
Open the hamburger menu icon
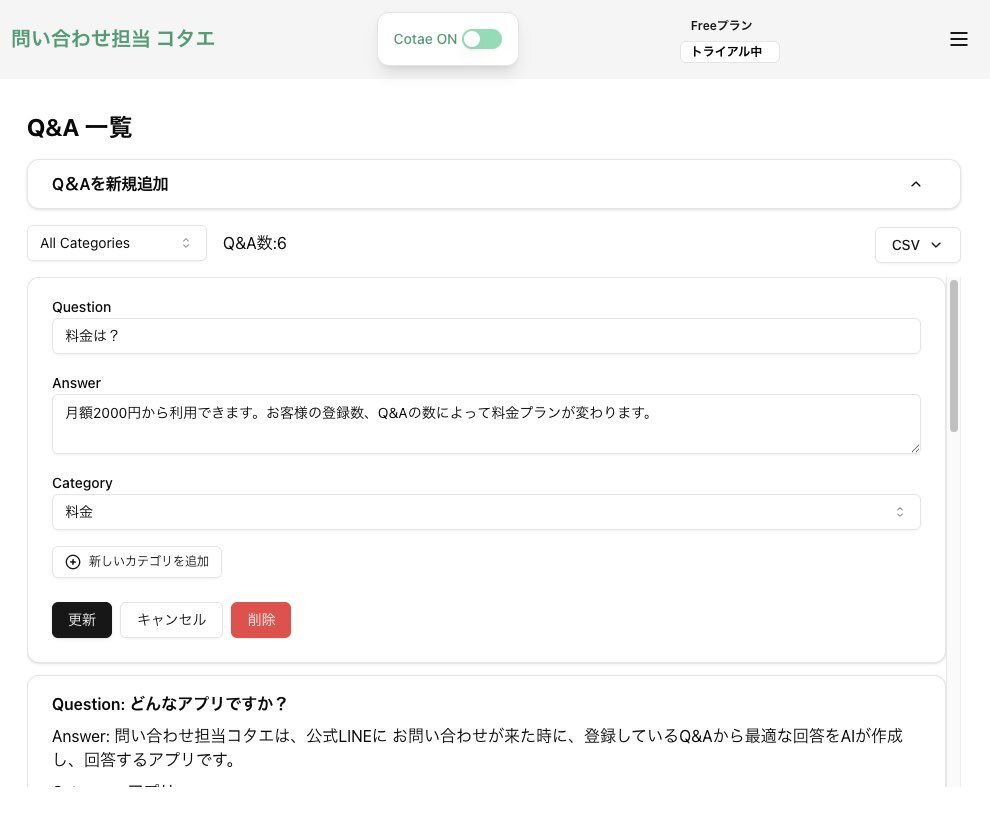coord(958,39)
